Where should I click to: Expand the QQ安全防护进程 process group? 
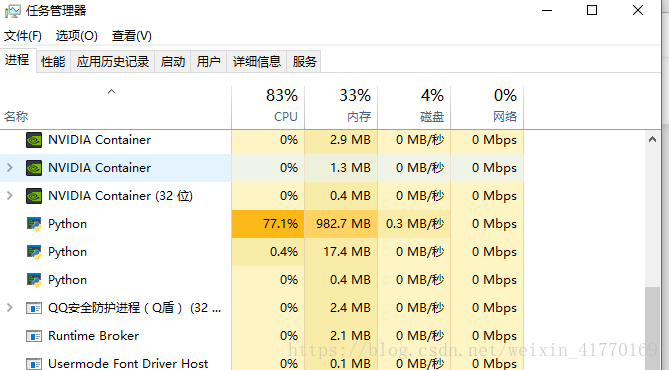pos(10,308)
